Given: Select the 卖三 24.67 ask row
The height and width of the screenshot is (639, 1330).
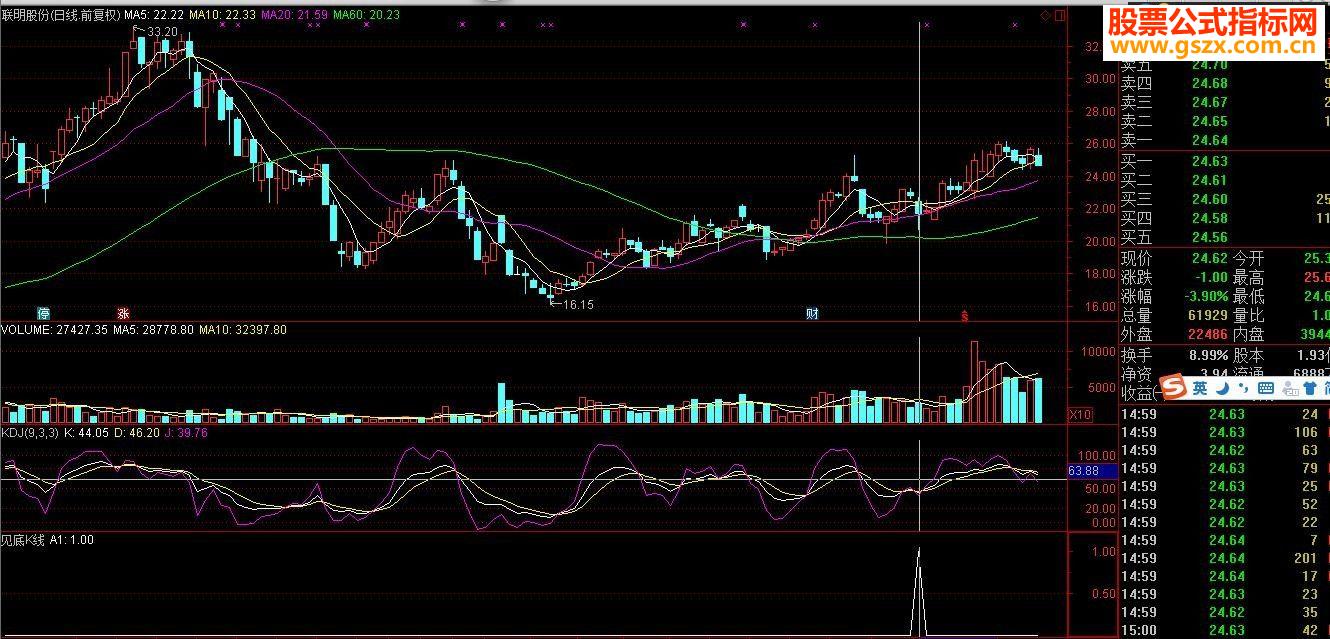Looking at the screenshot, I should coord(1223,102).
